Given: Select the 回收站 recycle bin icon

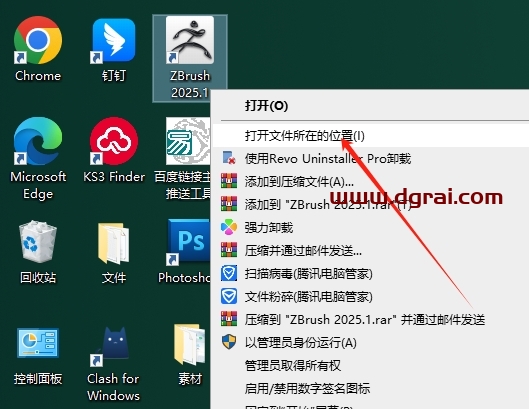Looking at the screenshot, I should coord(38,251).
